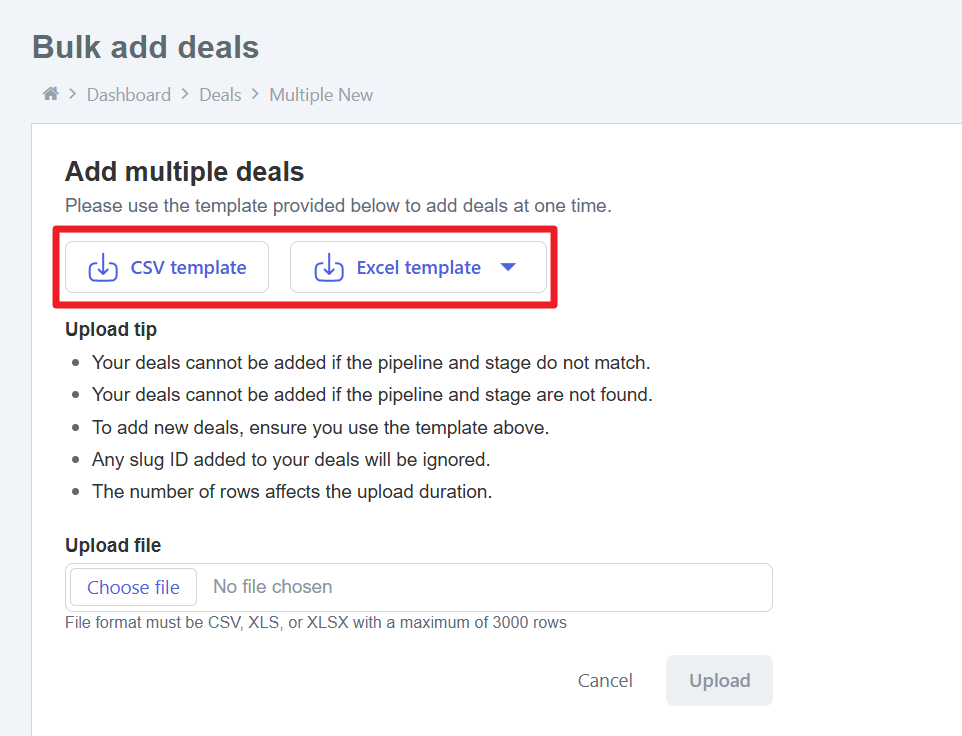Expand the Excel template dropdown arrow
The image size is (962, 736).
click(x=508, y=267)
